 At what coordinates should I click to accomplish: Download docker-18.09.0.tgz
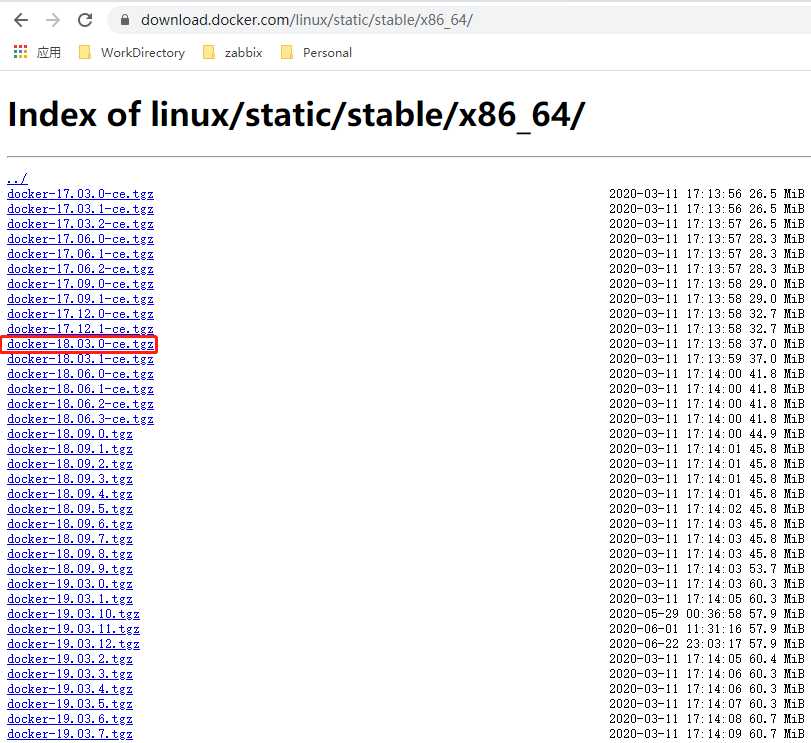(70, 434)
